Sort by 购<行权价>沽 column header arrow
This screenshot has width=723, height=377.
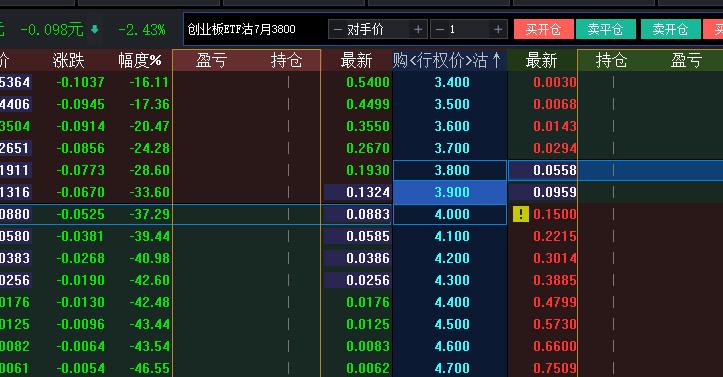(497, 60)
